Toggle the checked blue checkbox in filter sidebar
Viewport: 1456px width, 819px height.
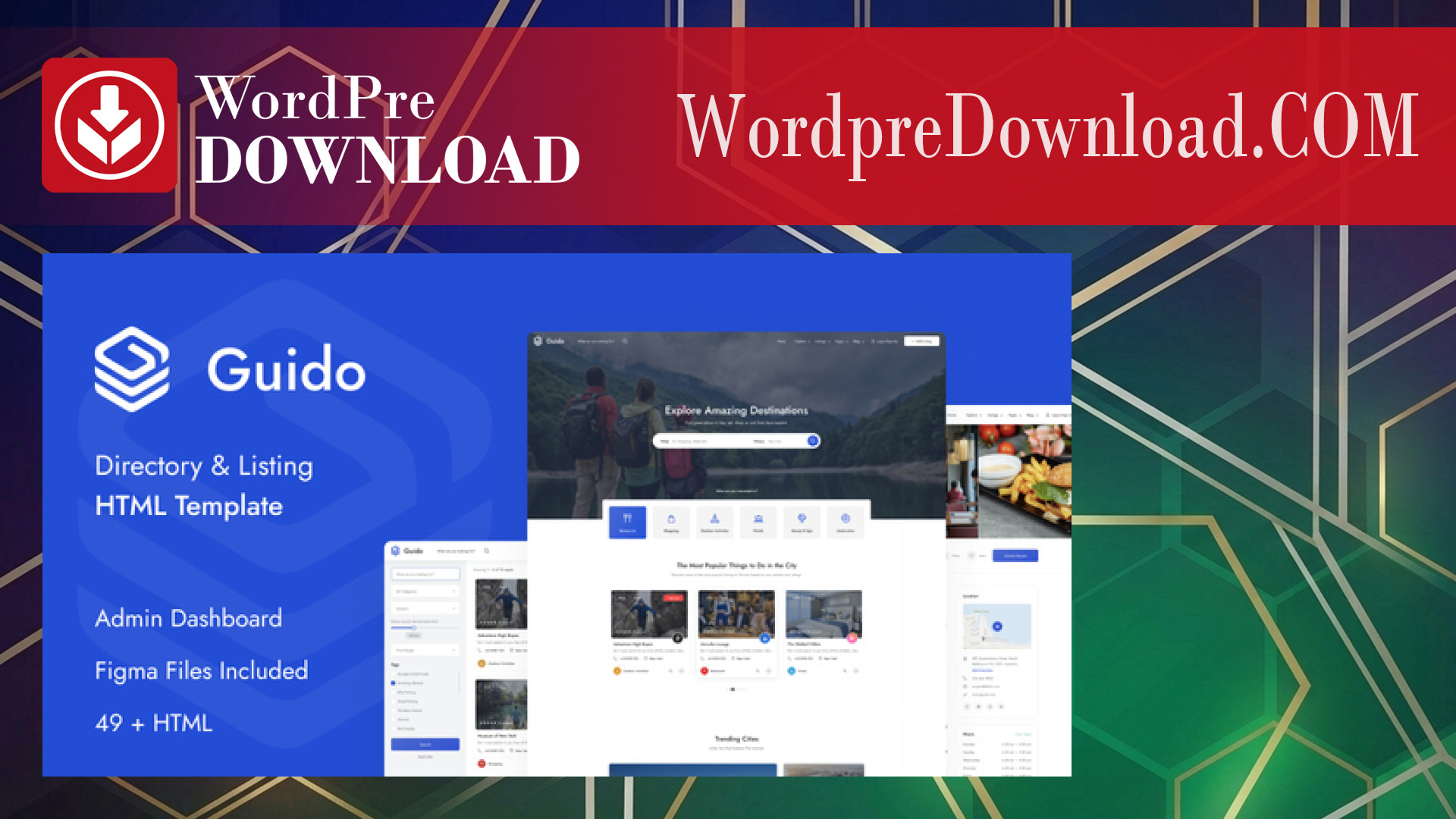[x=393, y=683]
